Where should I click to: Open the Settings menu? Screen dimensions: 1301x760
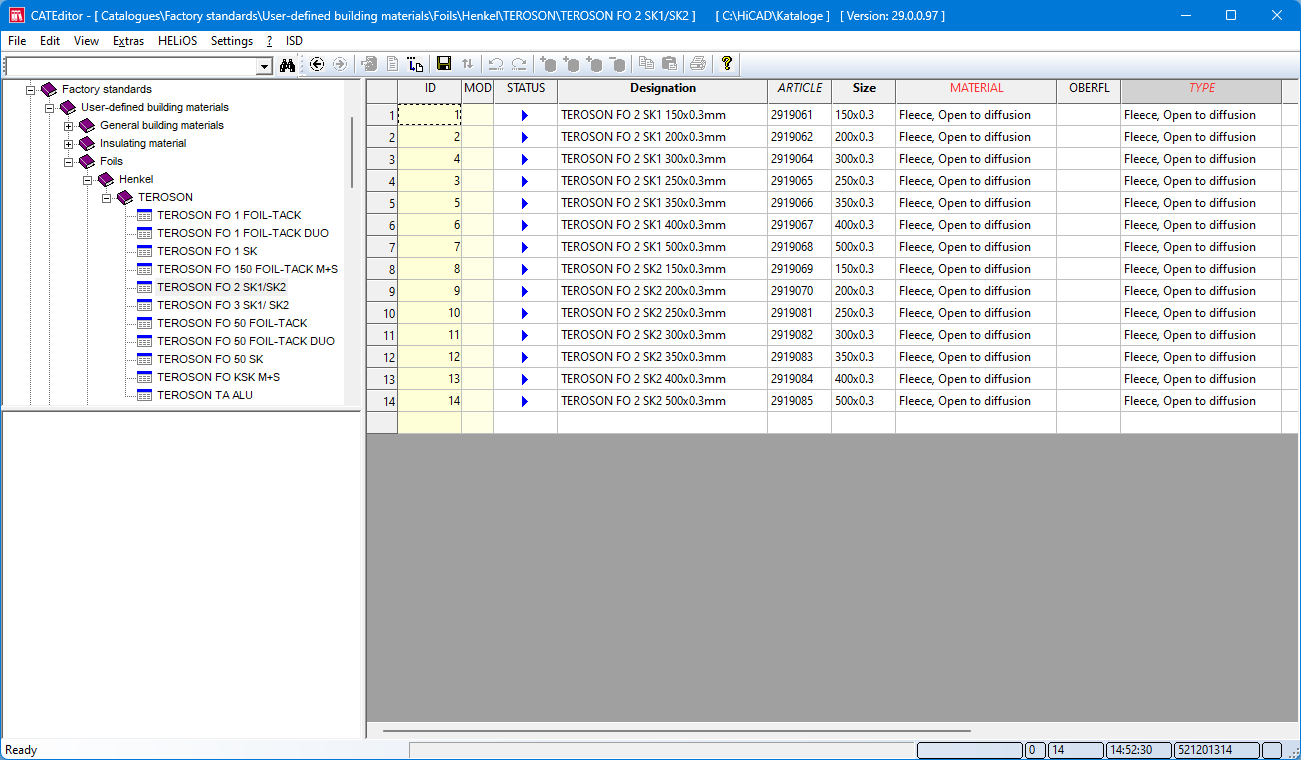coord(232,41)
